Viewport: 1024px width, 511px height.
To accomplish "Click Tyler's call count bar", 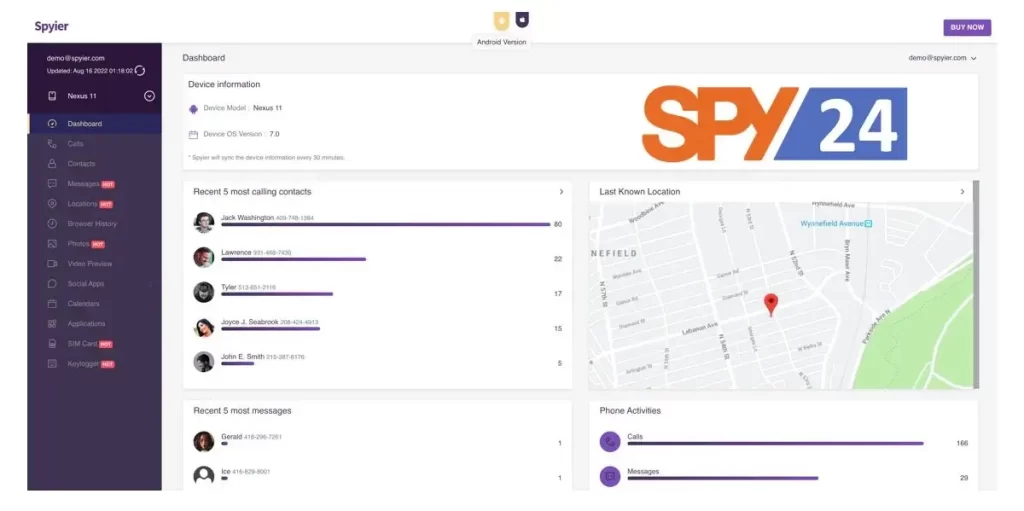I will pos(277,294).
